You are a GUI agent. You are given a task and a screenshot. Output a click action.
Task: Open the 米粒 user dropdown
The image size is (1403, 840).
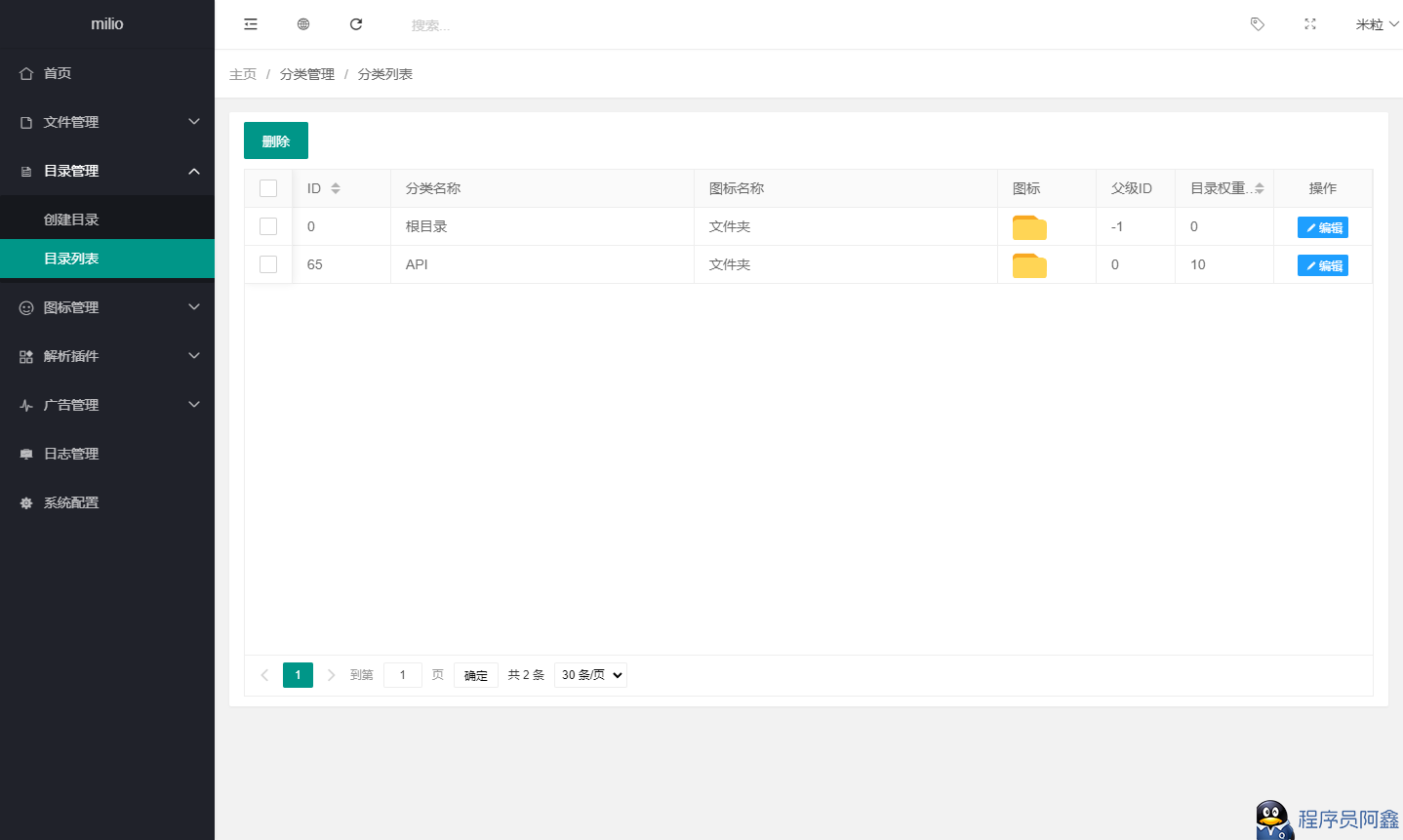pyautogui.click(x=1377, y=24)
